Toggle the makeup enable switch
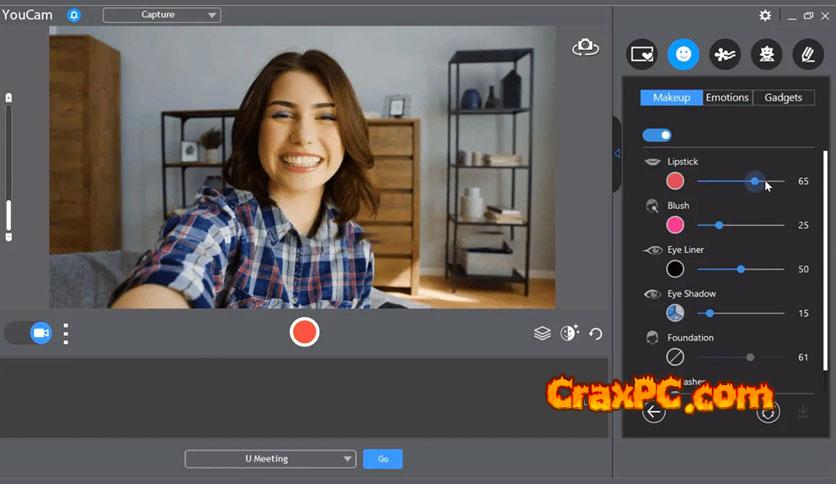This screenshot has width=836, height=484. coord(657,135)
